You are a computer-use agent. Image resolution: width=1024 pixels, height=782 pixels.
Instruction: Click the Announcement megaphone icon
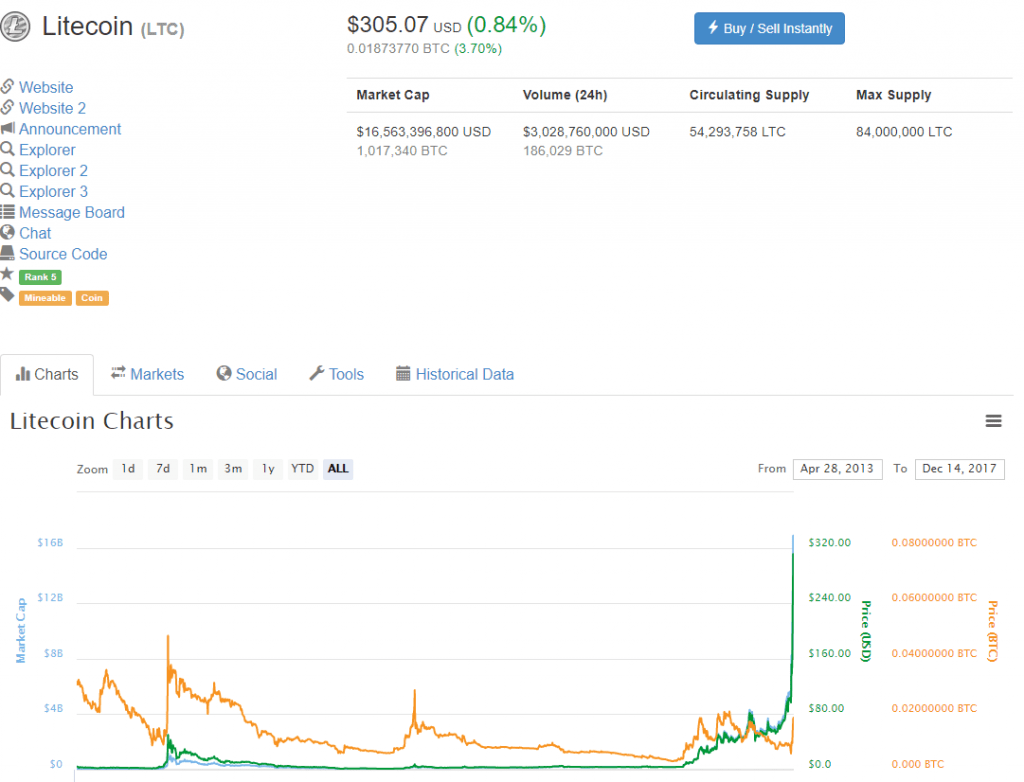click(x=8, y=129)
